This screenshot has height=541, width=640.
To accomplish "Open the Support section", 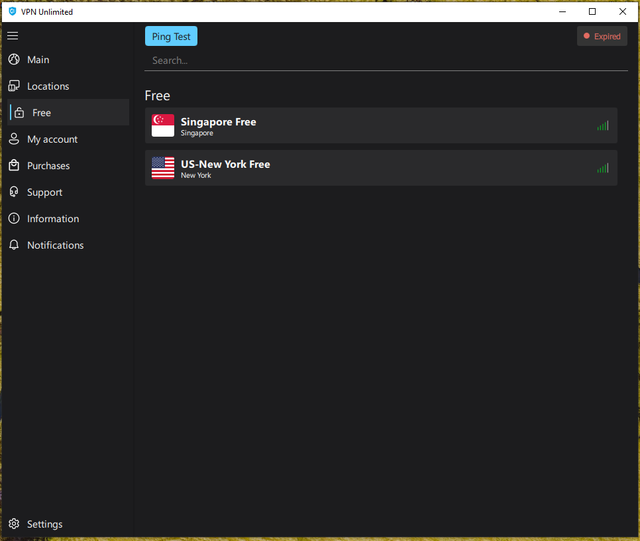I will coord(68,192).
